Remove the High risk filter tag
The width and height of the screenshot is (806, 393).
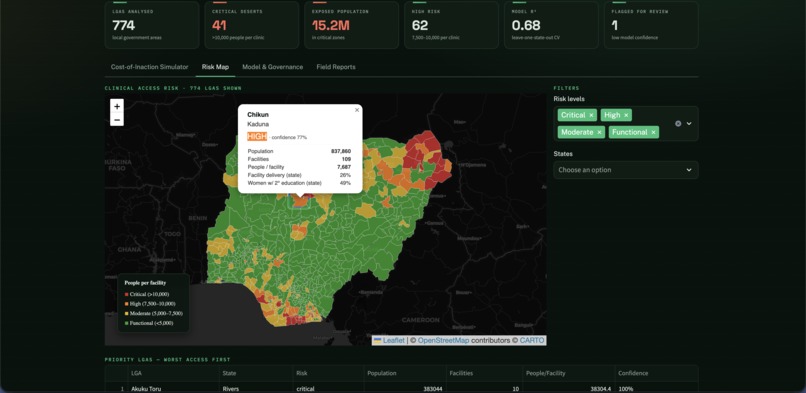(x=626, y=115)
